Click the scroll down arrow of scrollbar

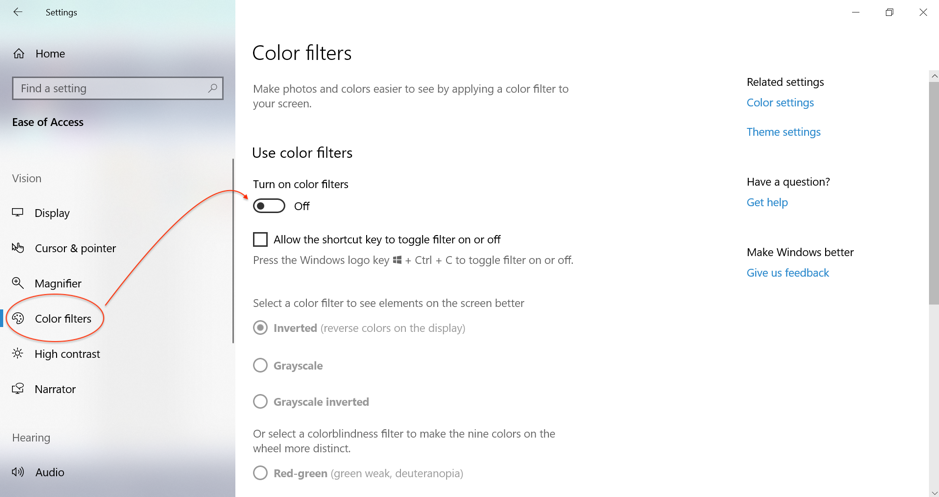point(934,492)
